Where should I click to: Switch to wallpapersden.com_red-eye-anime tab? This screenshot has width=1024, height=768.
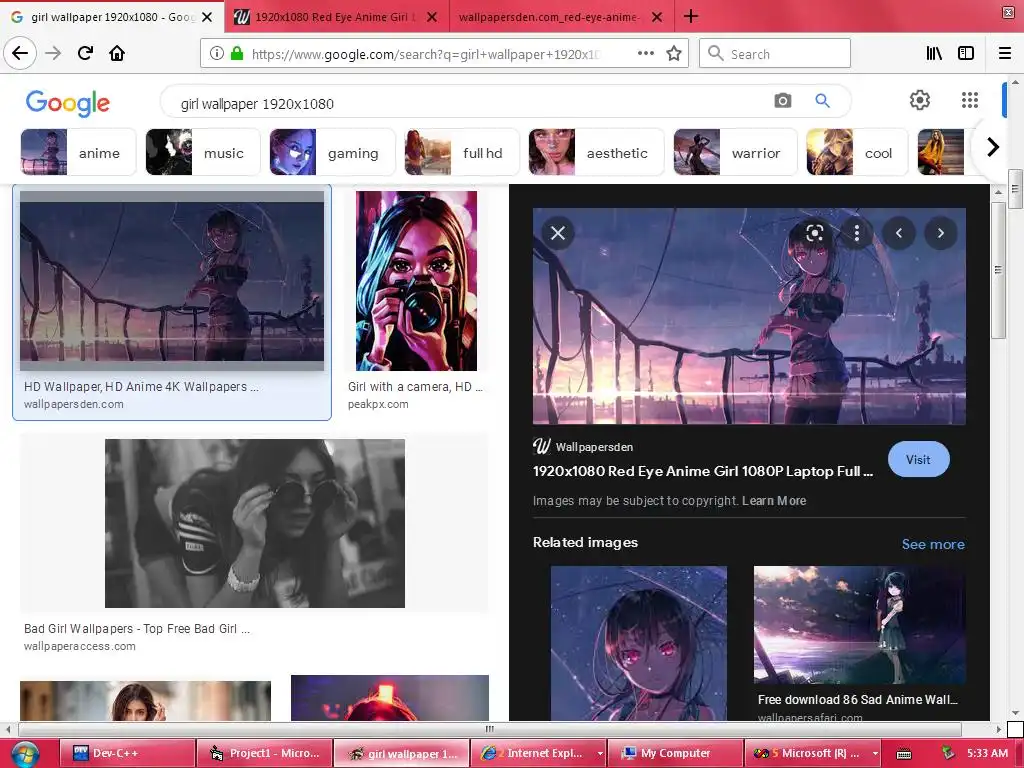550,17
